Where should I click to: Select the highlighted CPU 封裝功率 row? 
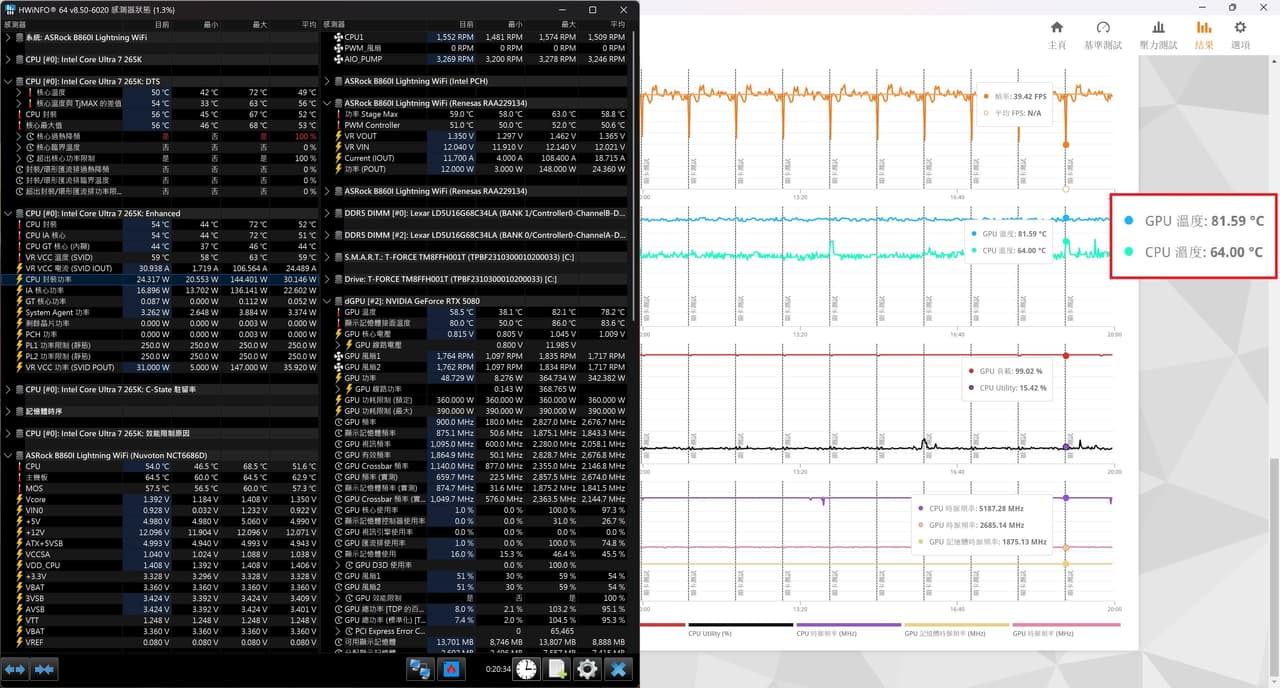tap(160, 279)
